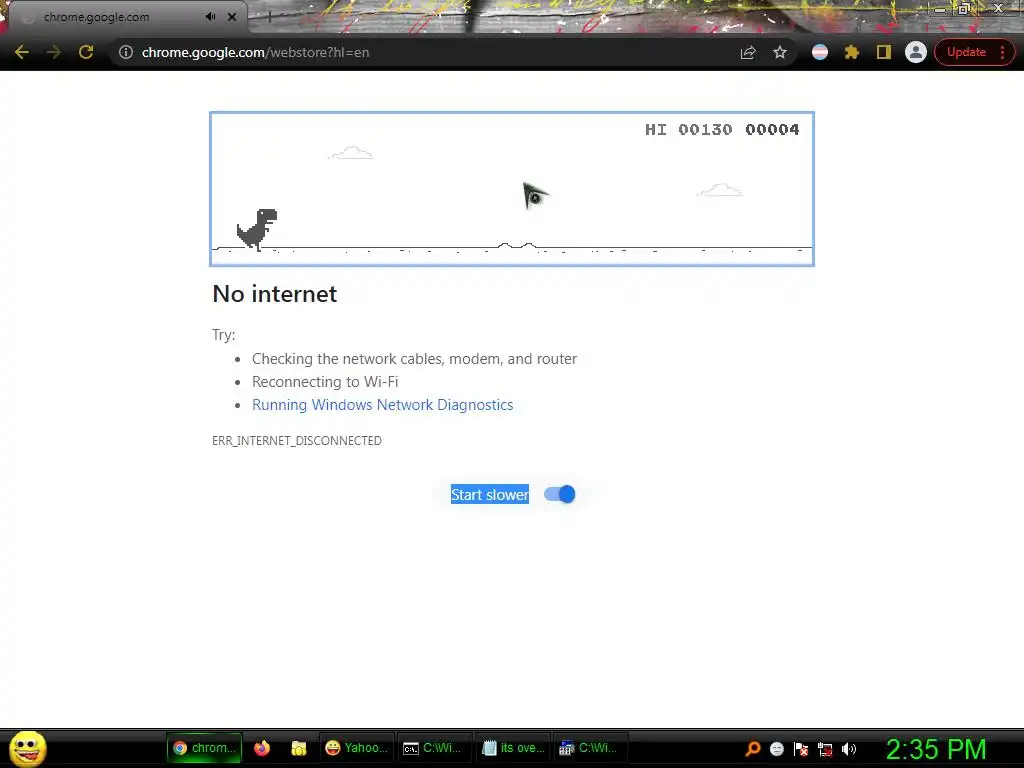Switch to the first C:\Wi... command prompt
The width and height of the screenshot is (1024, 768).
(434, 748)
